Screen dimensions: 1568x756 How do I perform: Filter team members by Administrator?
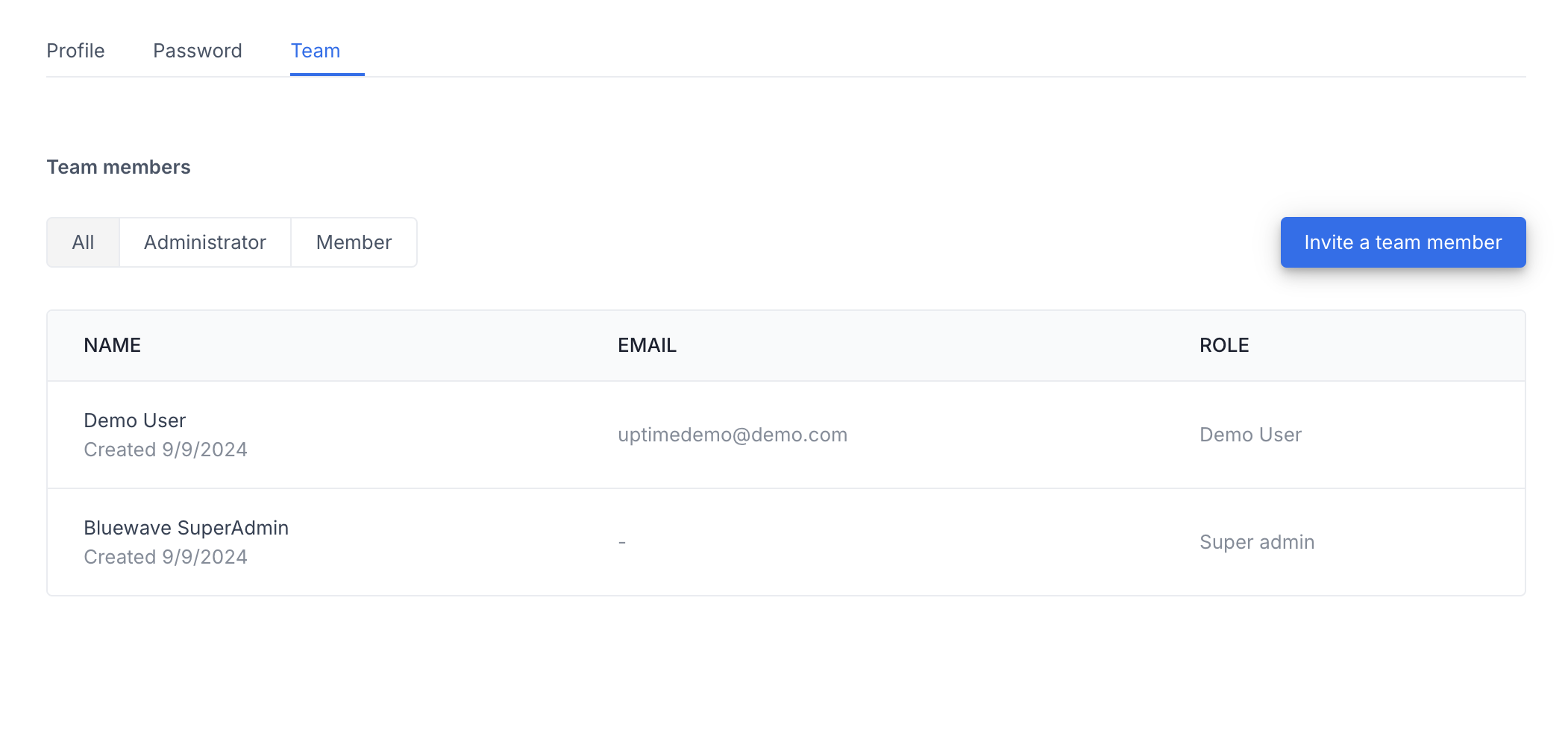click(205, 242)
